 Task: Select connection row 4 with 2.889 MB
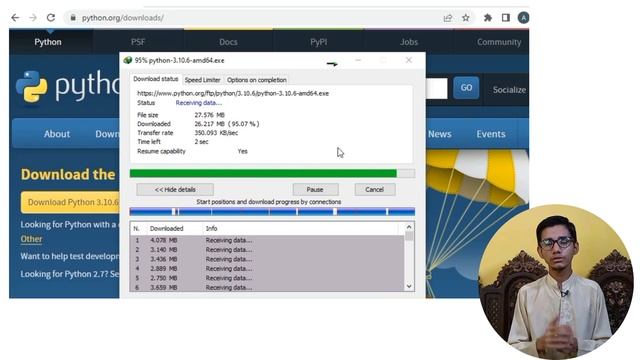click(267, 269)
